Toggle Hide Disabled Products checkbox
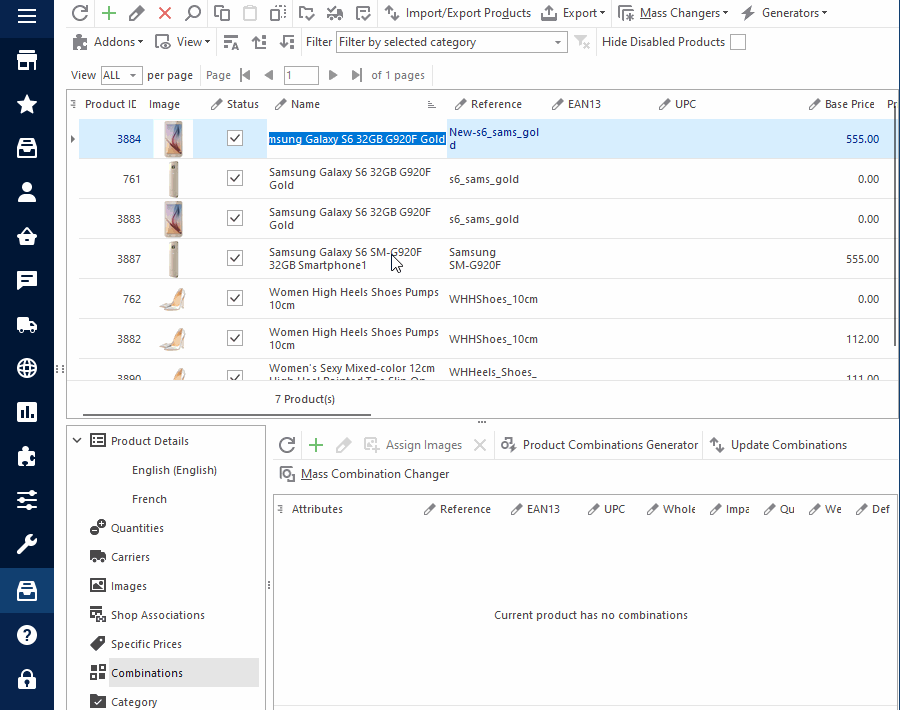This screenshot has width=900, height=710. click(738, 42)
